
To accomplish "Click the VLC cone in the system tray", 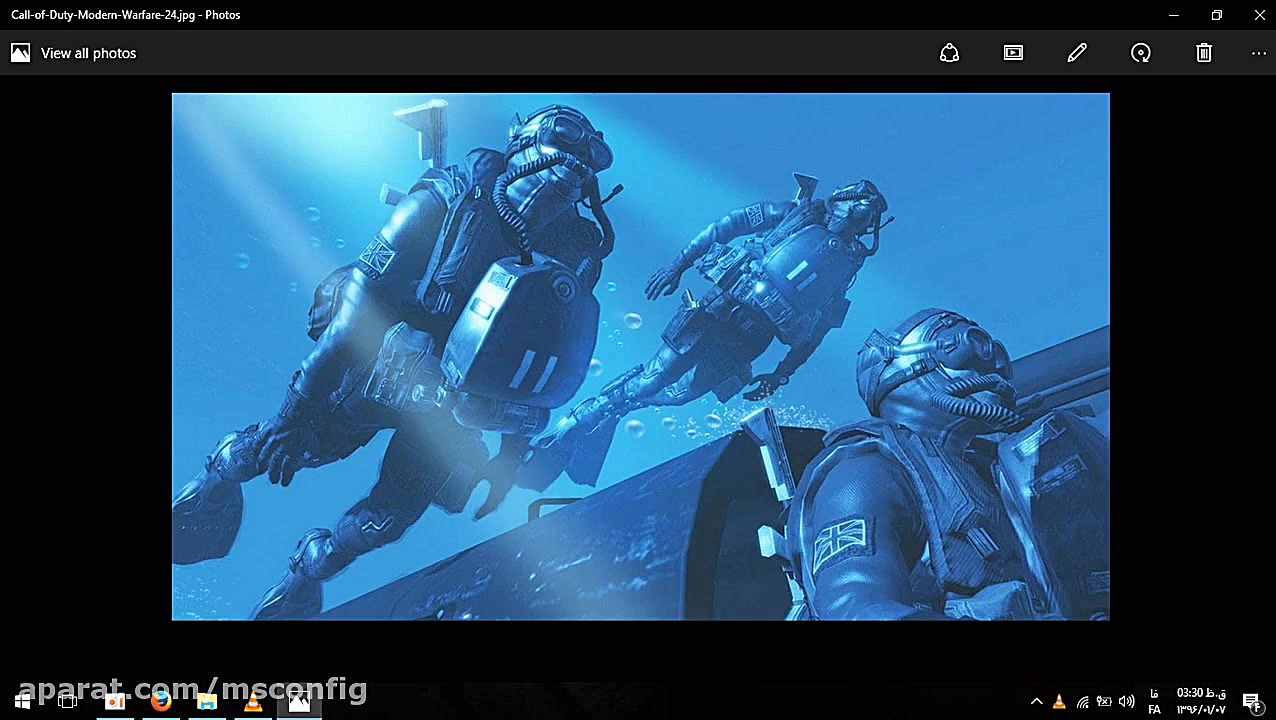I will pos(1059,702).
